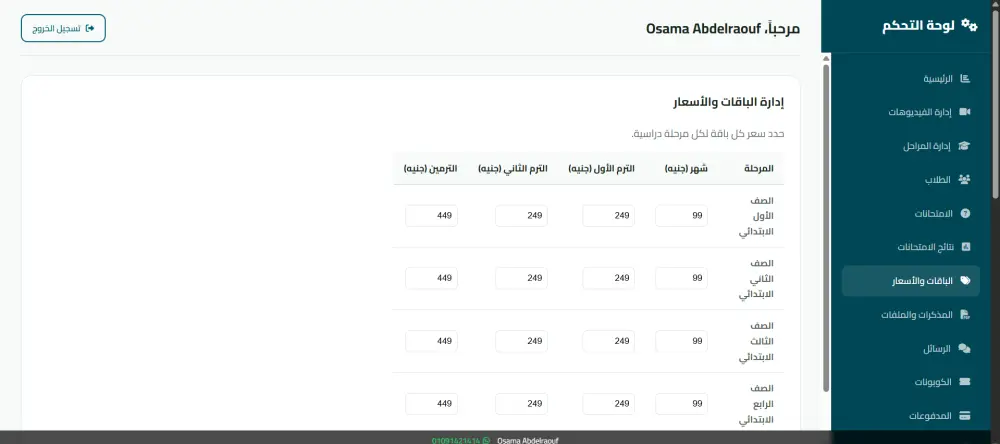Click the الصف الرابع الابتدائي row label
This screenshot has width=1000, height=444.
click(756, 404)
